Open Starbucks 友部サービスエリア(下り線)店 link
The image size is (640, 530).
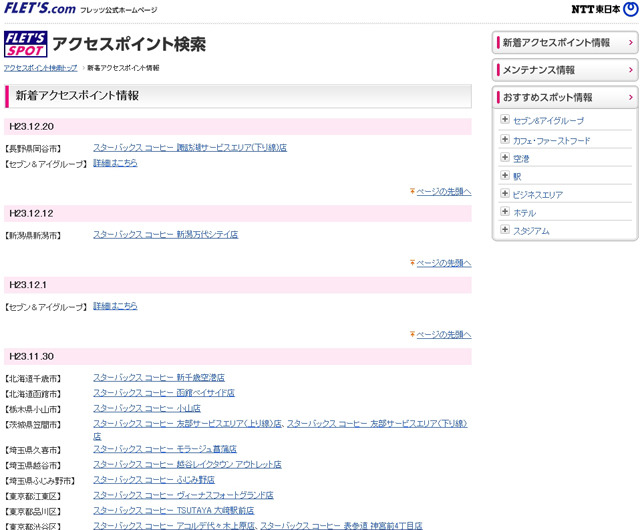coord(377,423)
